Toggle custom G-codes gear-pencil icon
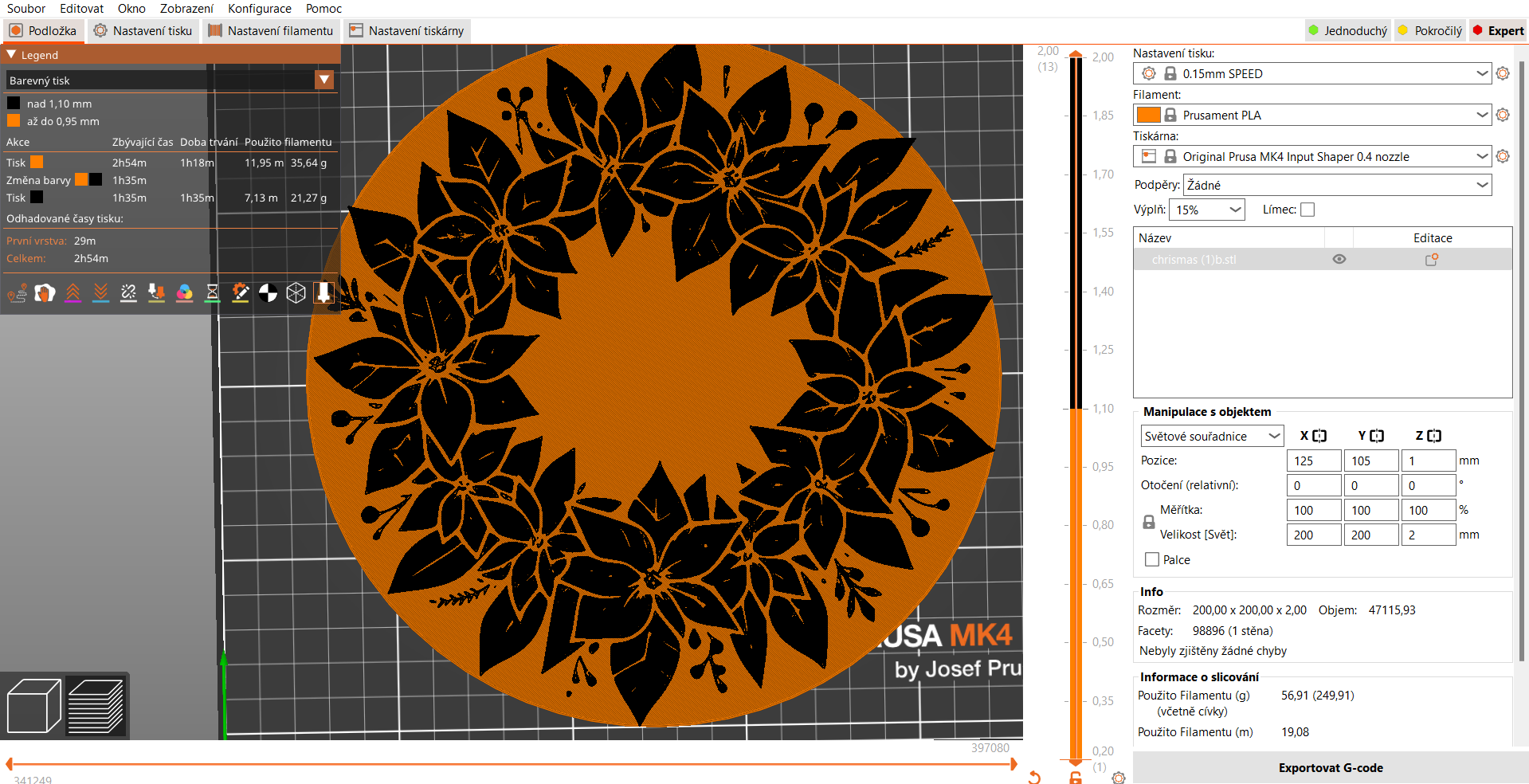The width and height of the screenshot is (1529, 784). (x=241, y=293)
